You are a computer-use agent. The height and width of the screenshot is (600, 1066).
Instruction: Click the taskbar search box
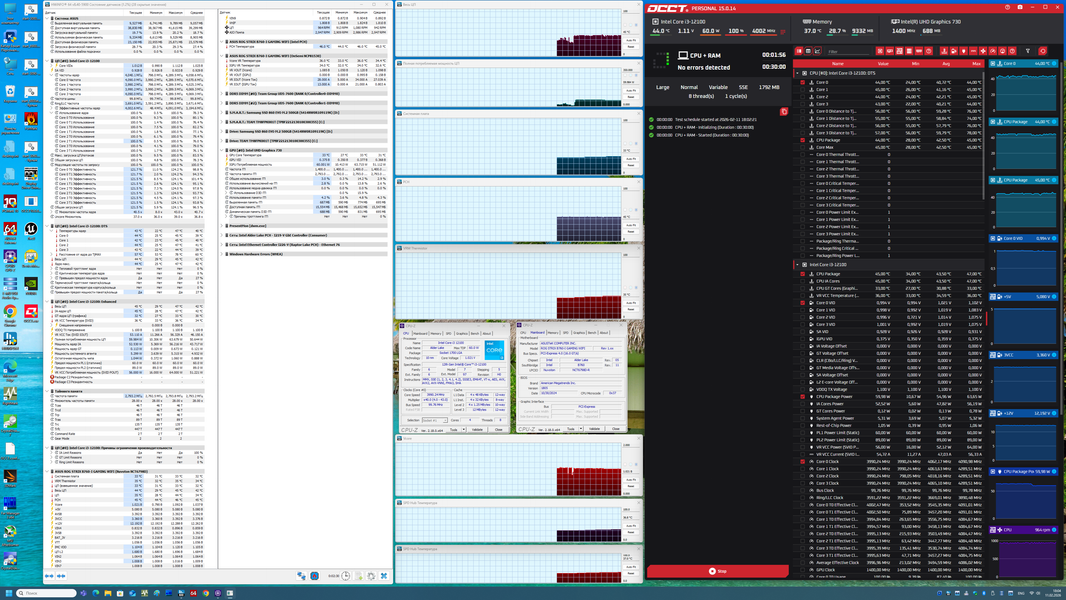tap(46, 593)
